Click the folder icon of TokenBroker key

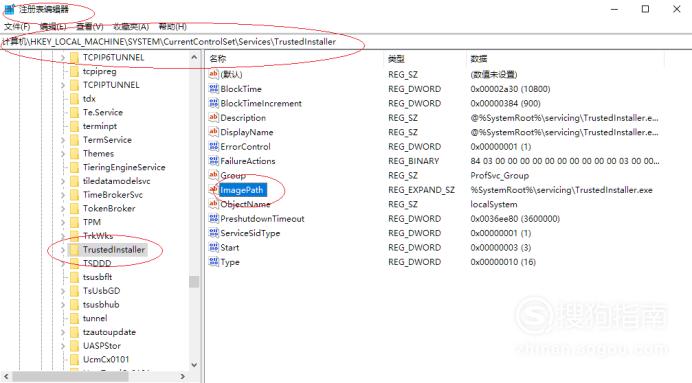coord(74,208)
